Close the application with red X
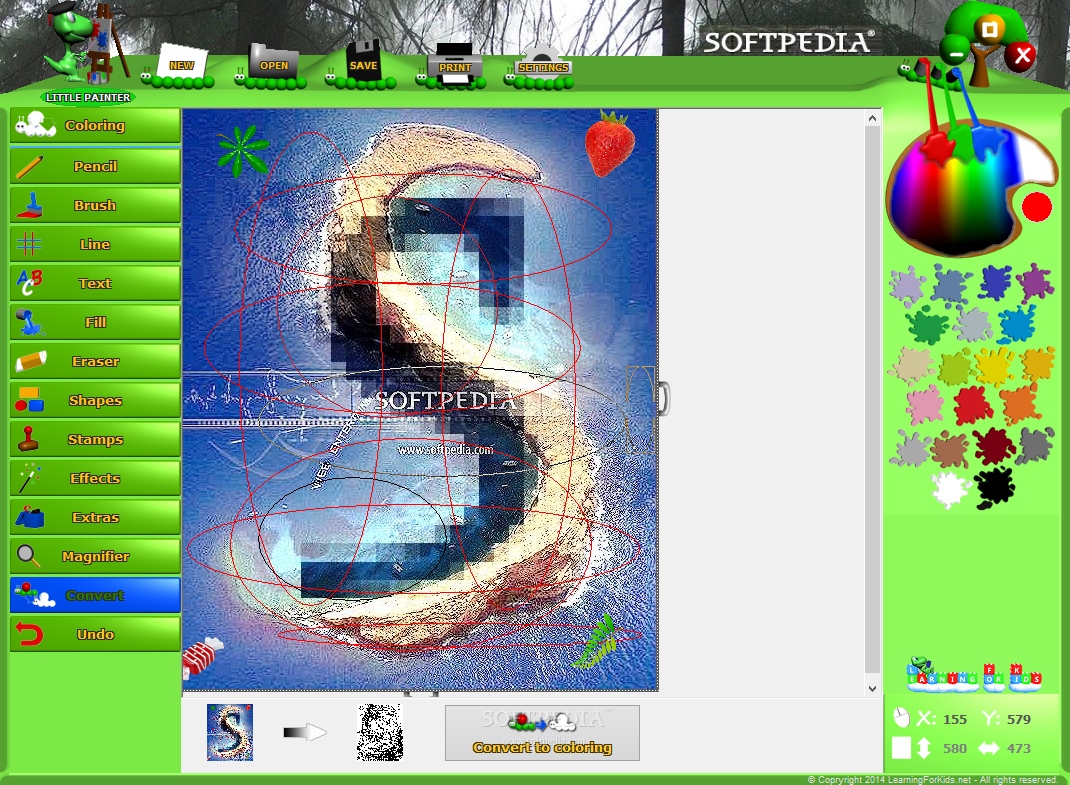1070x785 pixels. pos(1022,55)
